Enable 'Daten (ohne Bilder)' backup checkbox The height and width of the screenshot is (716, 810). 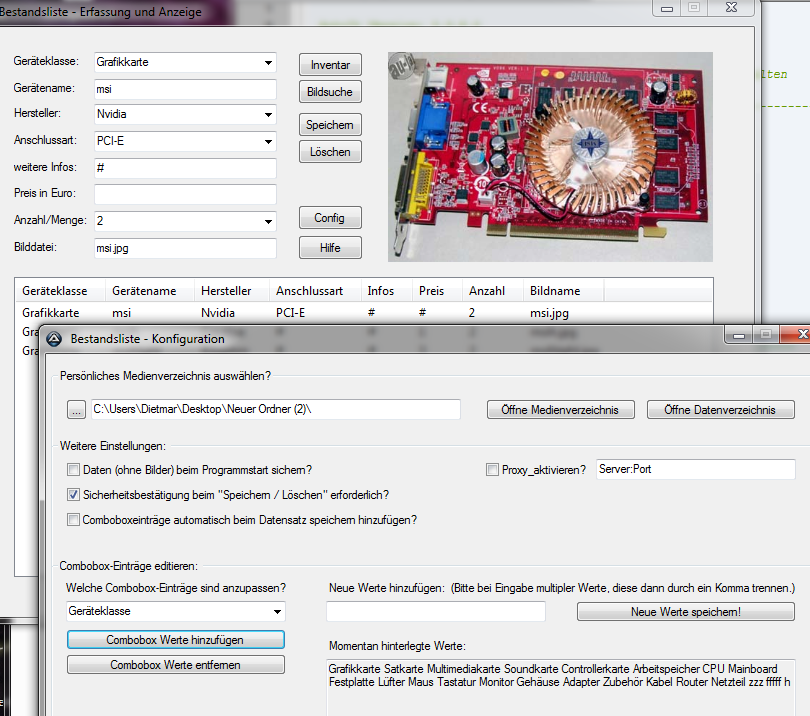tap(73, 469)
